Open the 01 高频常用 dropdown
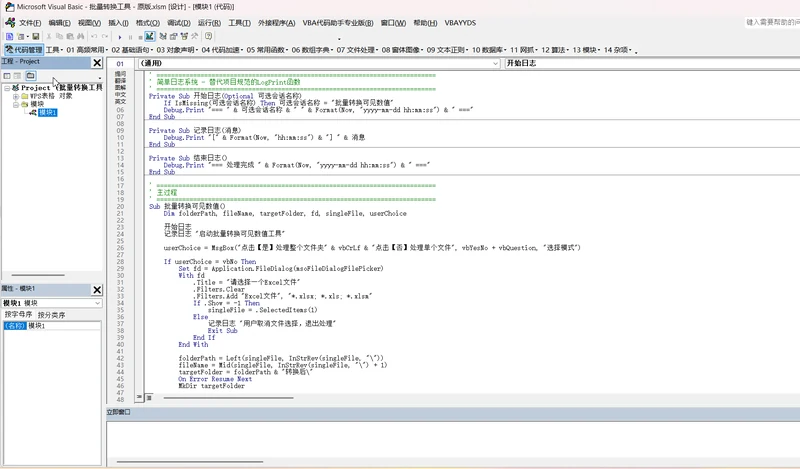The height and width of the screenshot is (469, 800). (x=87, y=50)
